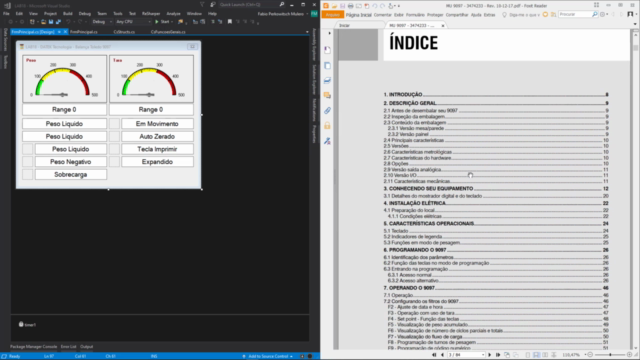Click the Save icon in Visual Studio toolbar

pyautogui.click(x=51, y=22)
